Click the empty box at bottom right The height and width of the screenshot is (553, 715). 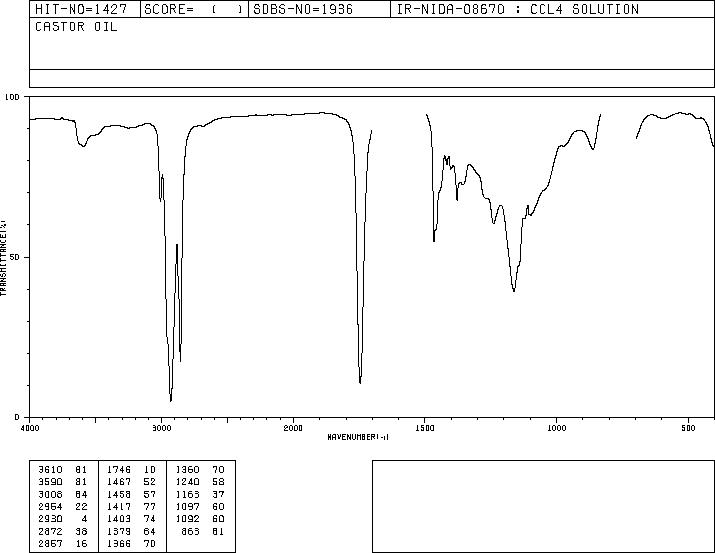click(543, 506)
